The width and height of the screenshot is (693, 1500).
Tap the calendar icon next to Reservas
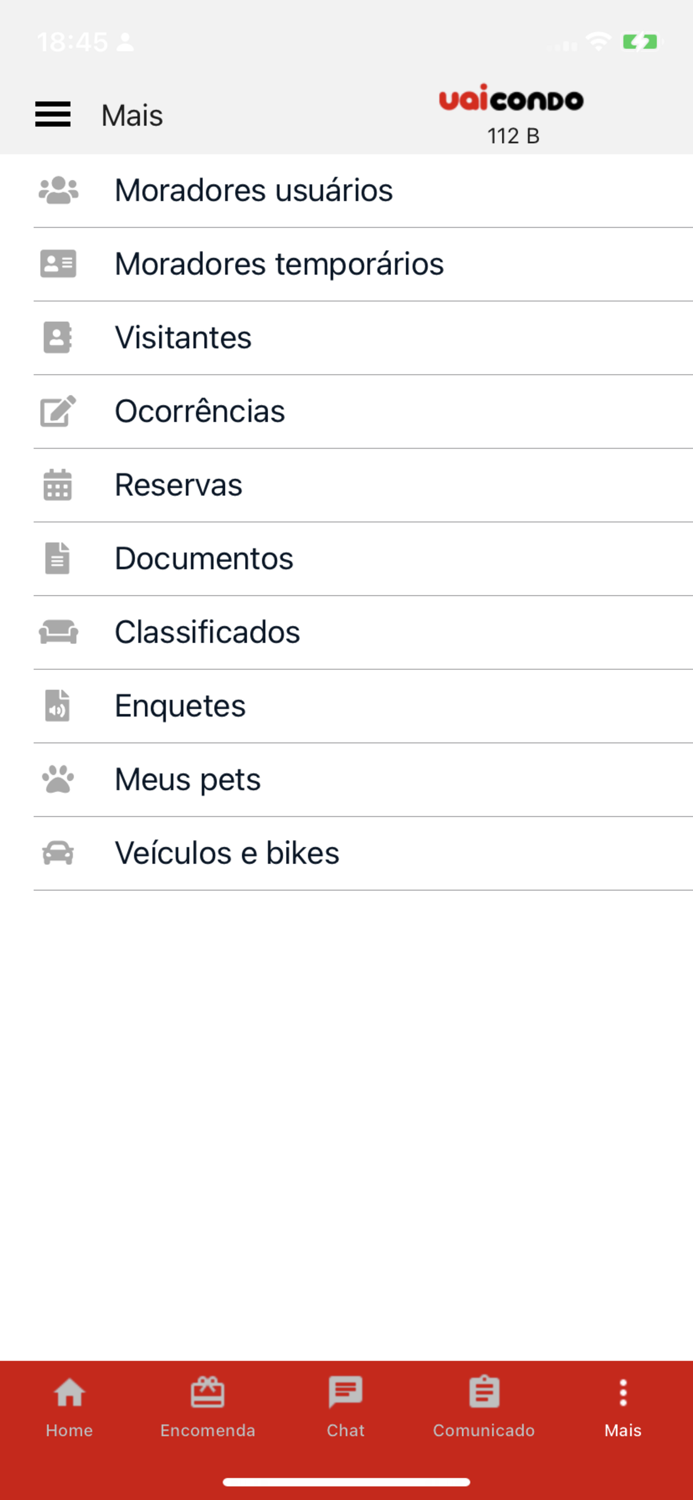[x=57, y=484]
